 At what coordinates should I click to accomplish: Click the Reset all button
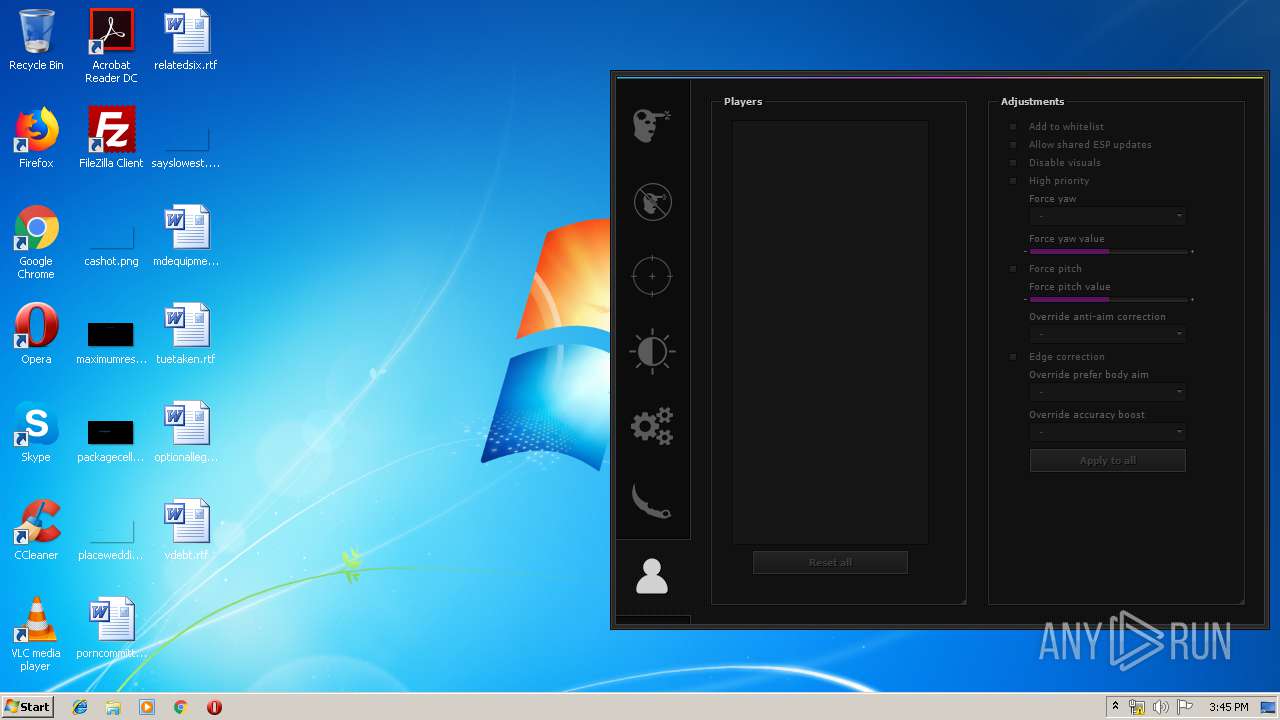tap(830, 562)
